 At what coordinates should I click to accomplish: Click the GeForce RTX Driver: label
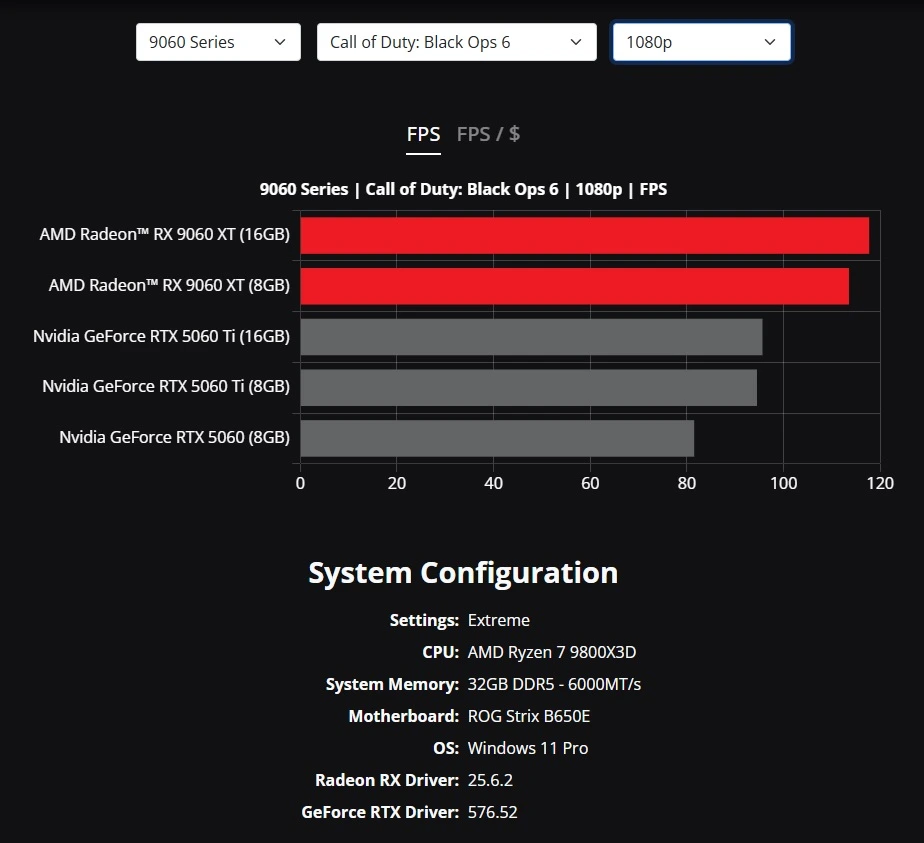(380, 812)
